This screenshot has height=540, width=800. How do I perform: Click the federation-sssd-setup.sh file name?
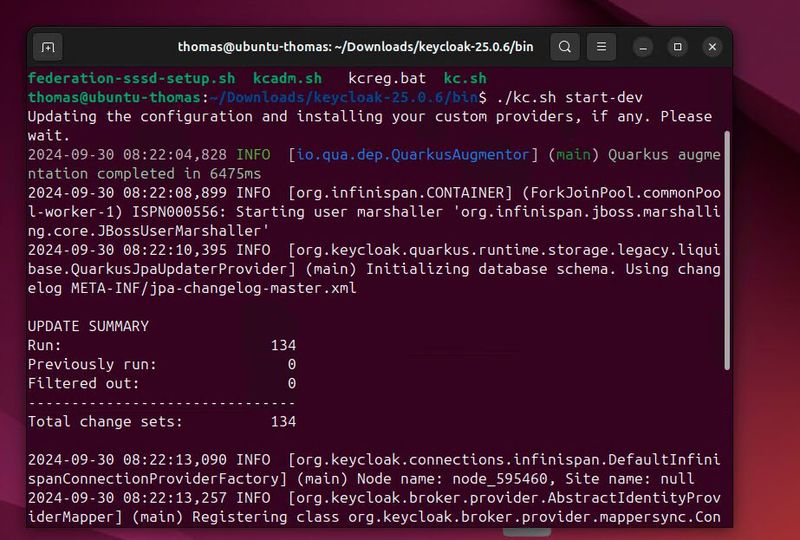point(132,79)
